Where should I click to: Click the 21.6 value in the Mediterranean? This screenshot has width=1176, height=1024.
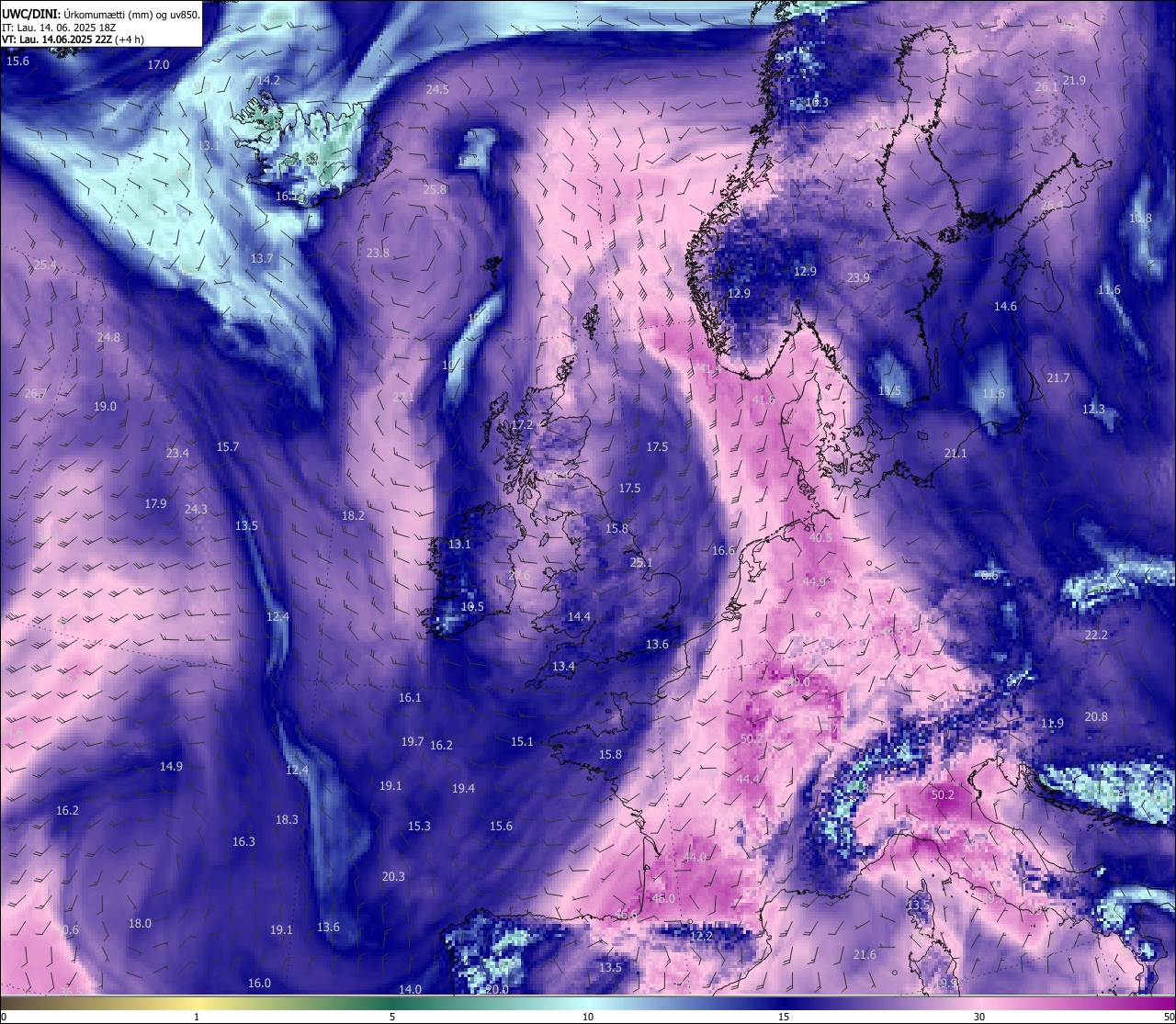coord(865,955)
